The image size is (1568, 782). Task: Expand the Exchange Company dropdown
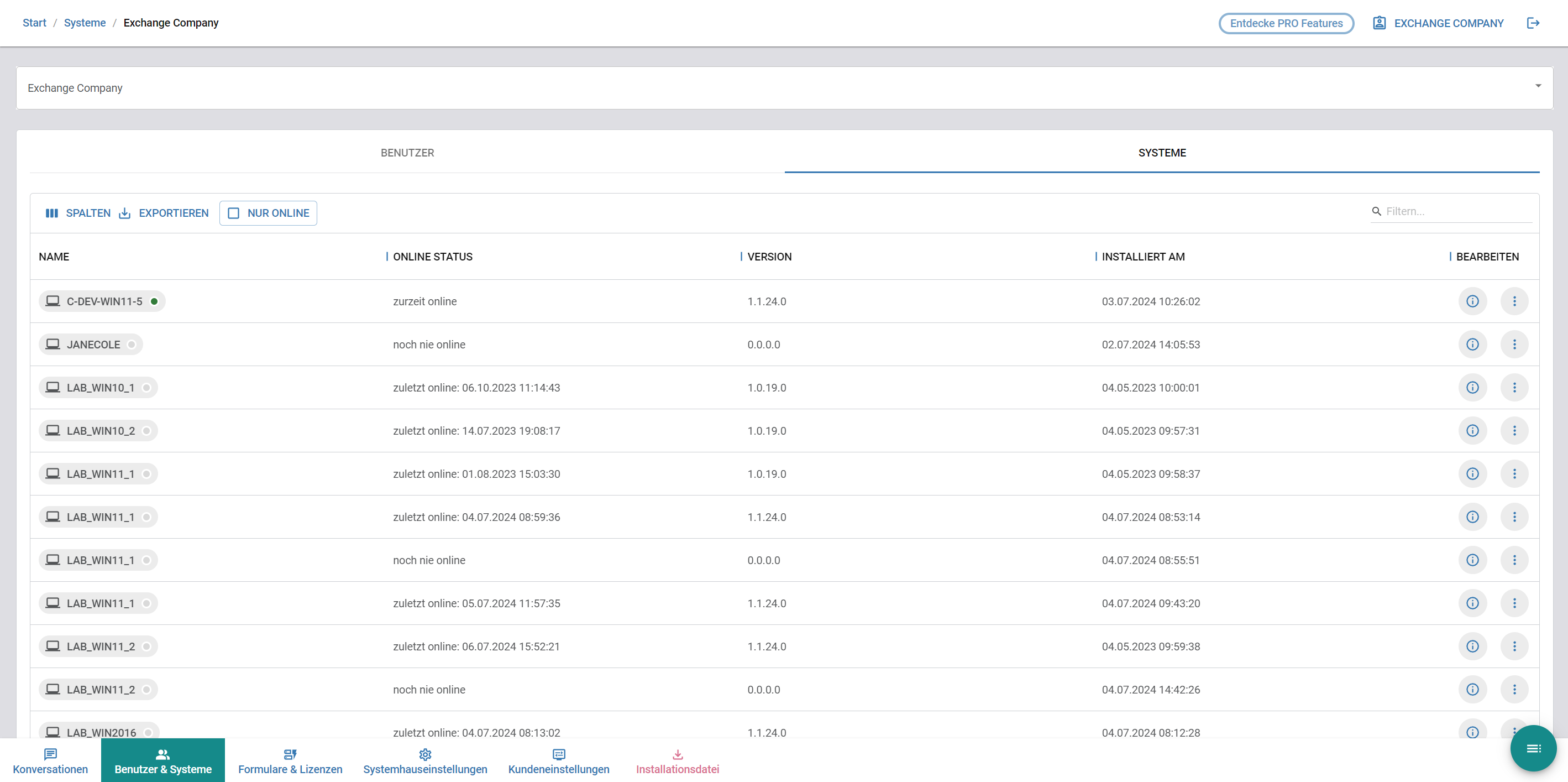point(1538,86)
